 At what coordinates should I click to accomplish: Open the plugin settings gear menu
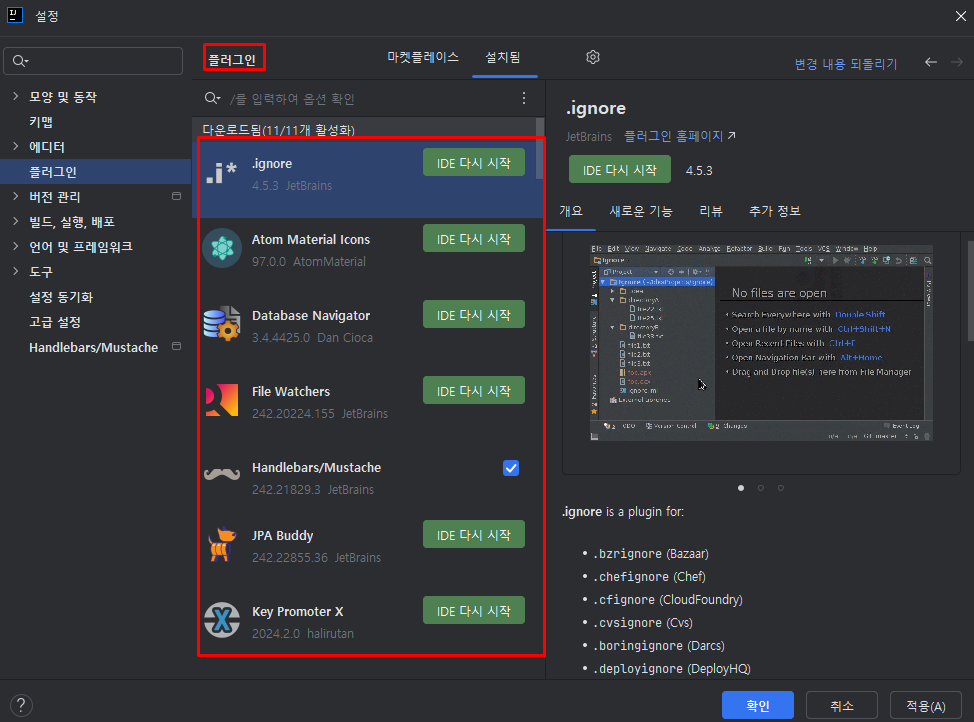pyautogui.click(x=593, y=57)
